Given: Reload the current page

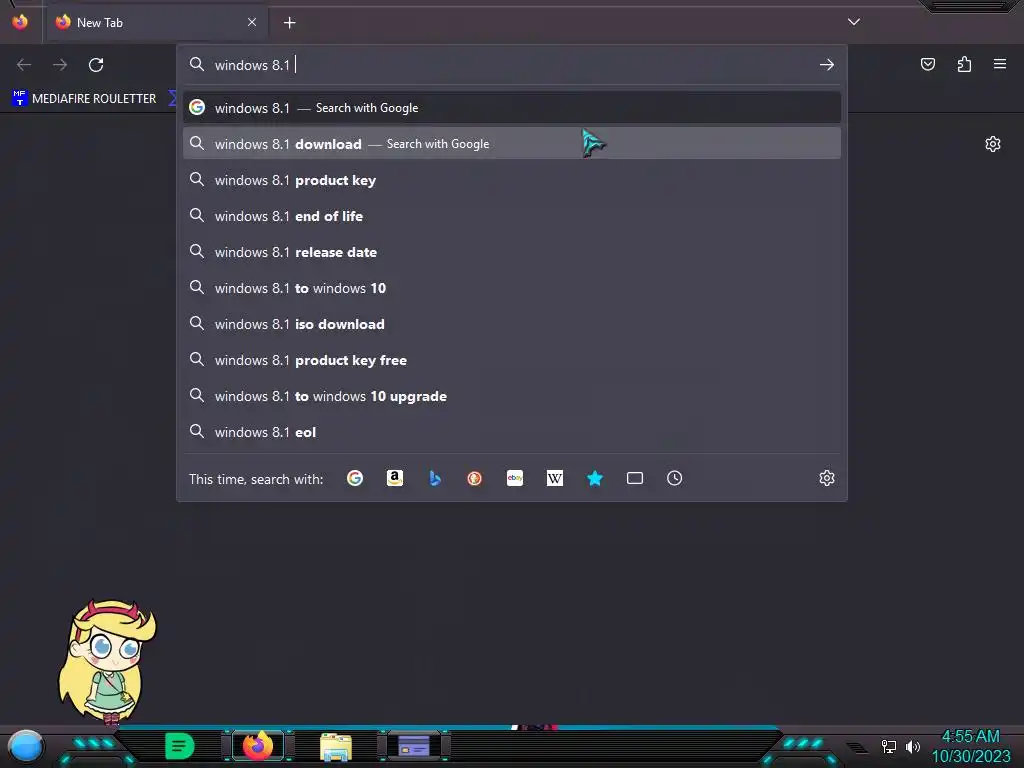Looking at the screenshot, I should click(x=96, y=65).
